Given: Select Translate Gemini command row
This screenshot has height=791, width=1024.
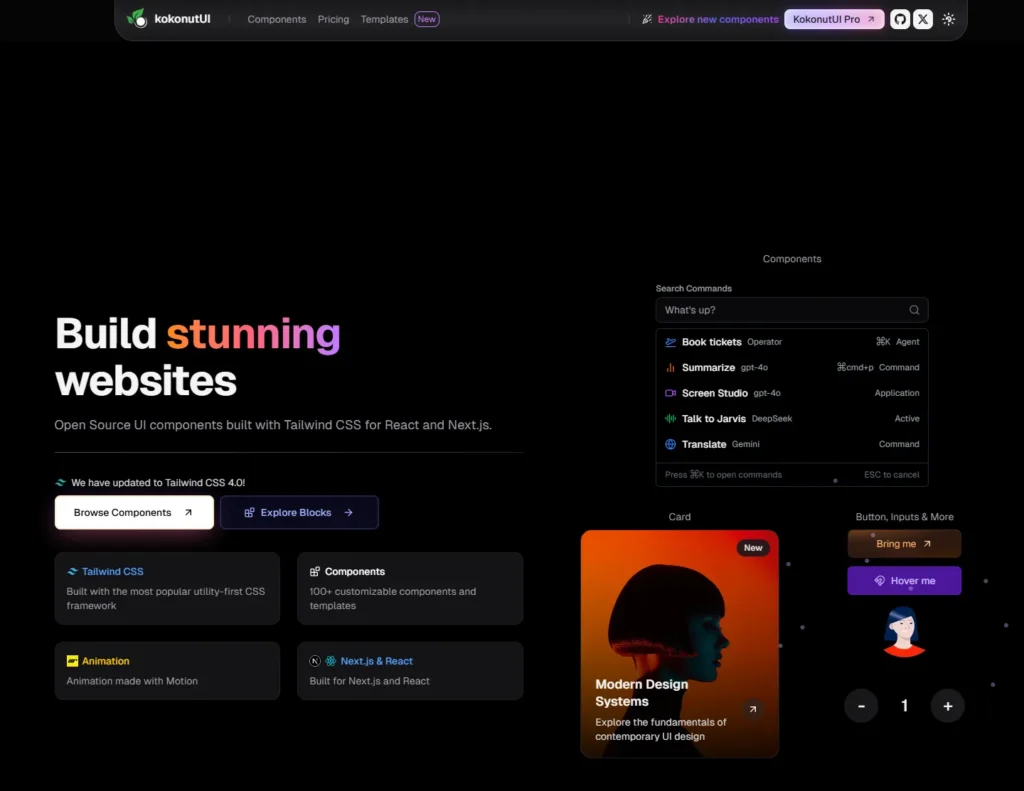Looking at the screenshot, I should [792, 444].
